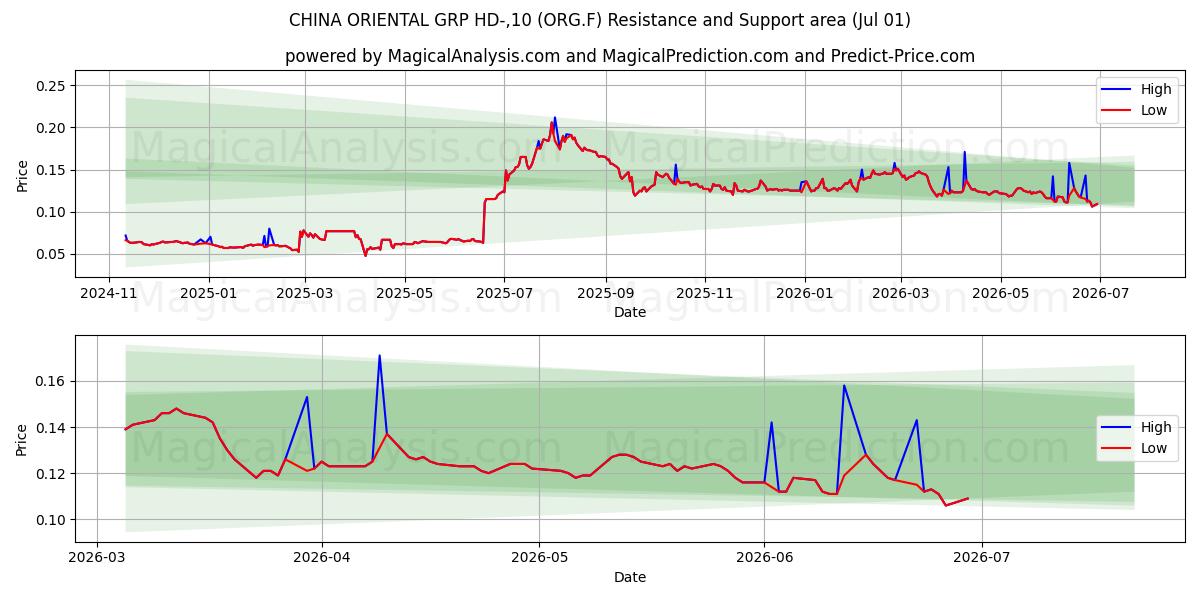
Task: Click the '2025-05' x-axis label on top chart
Action: (x=404, y=293)
